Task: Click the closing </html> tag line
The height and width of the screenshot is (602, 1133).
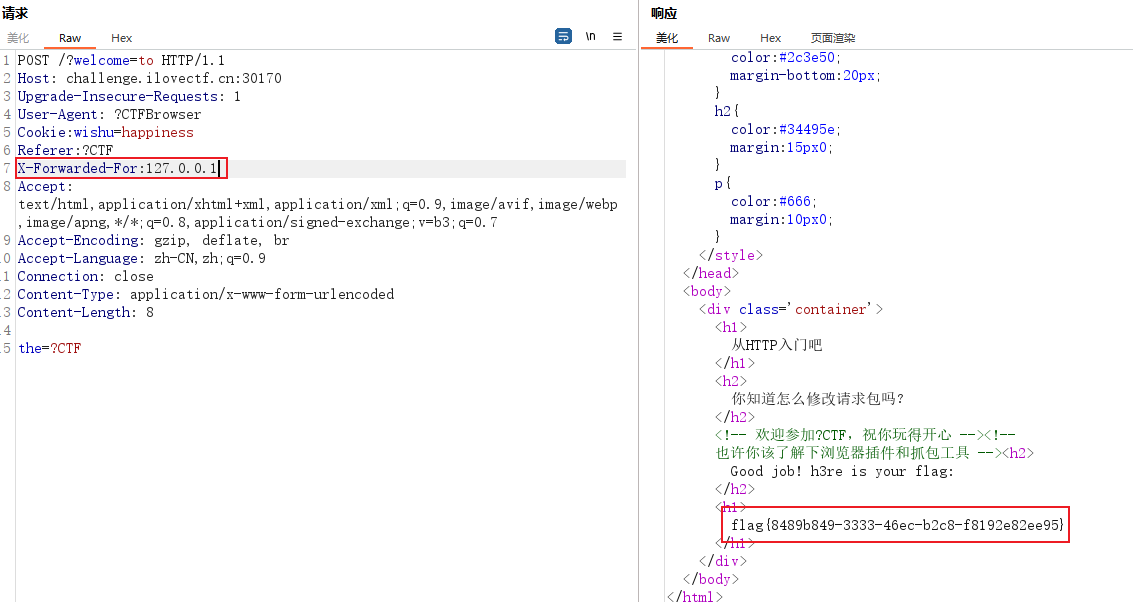Action: pyautogui.click(x=694, y=596)
